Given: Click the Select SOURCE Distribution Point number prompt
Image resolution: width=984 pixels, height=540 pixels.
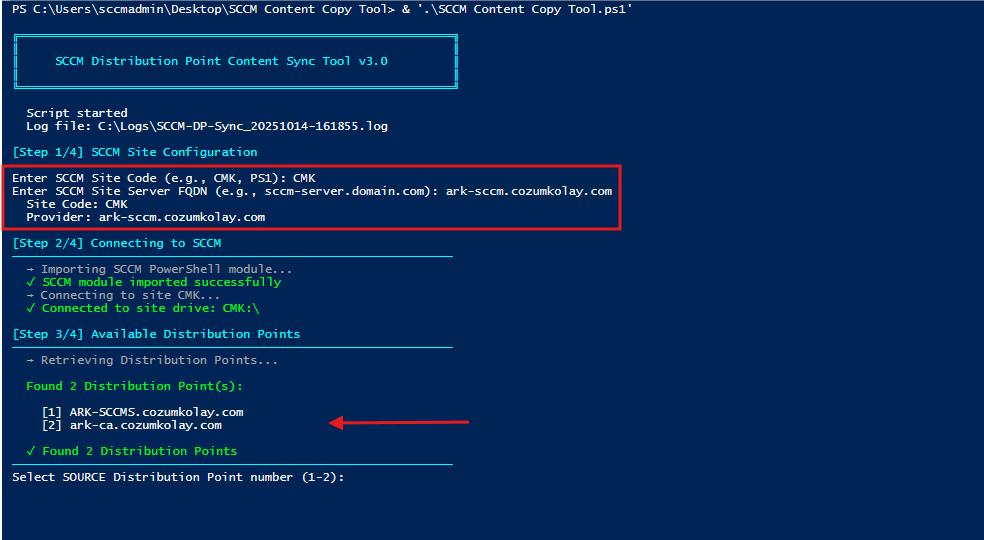Looking at the screenshot, I should click(x=177, y=477).
